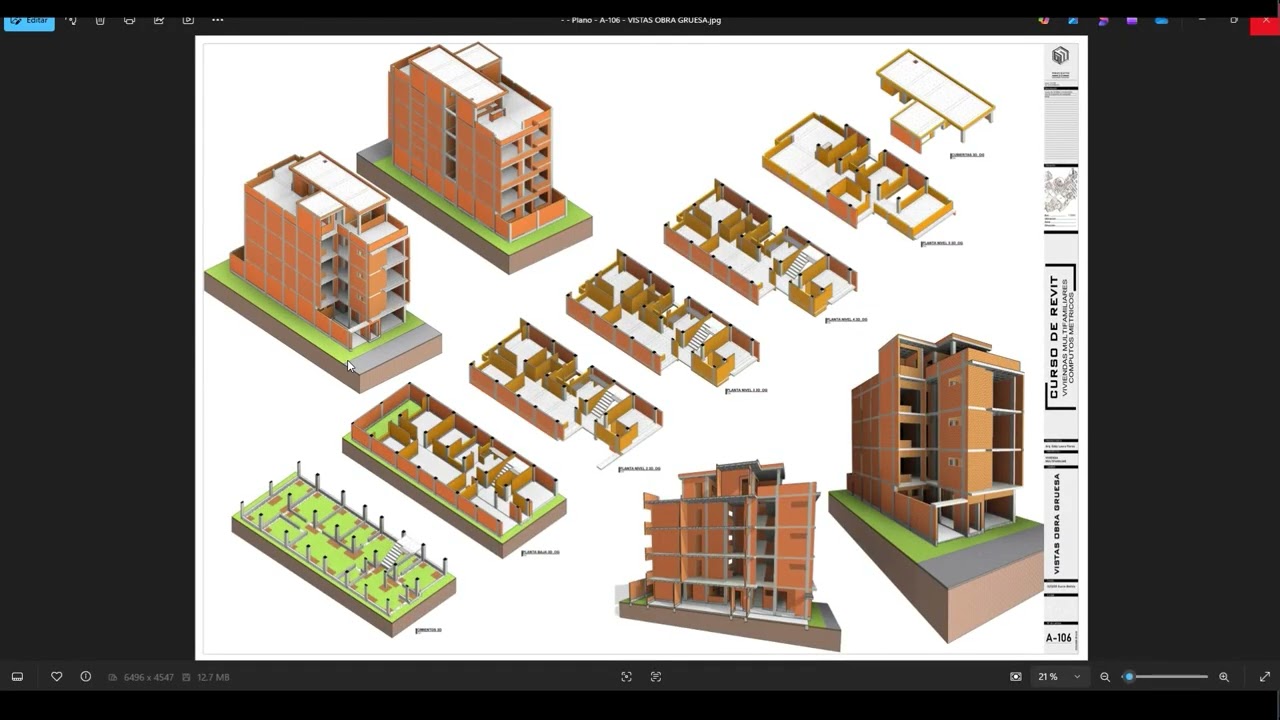
Task: Toggle the filmstrip view icon
Action: [x=17, y=677]
